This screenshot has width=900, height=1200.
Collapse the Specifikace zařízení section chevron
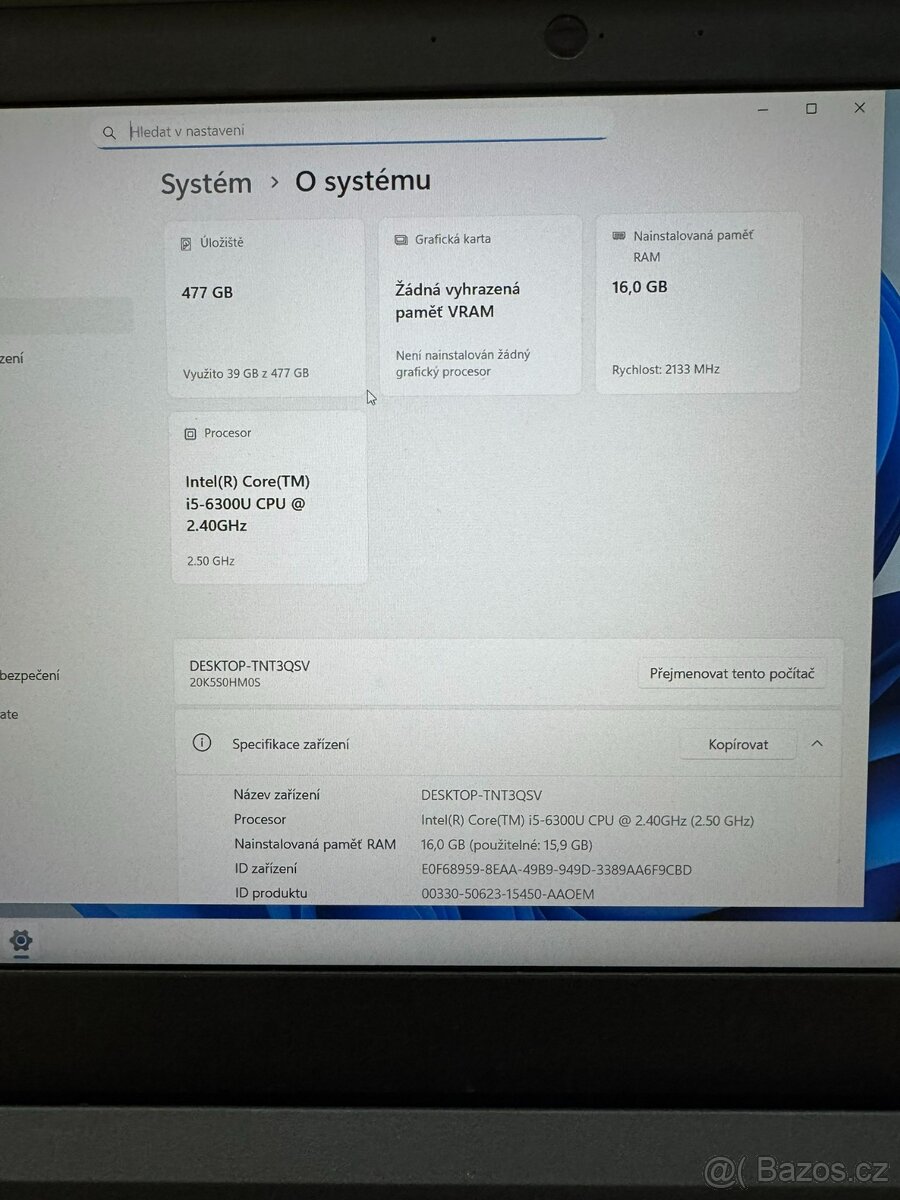817,743
